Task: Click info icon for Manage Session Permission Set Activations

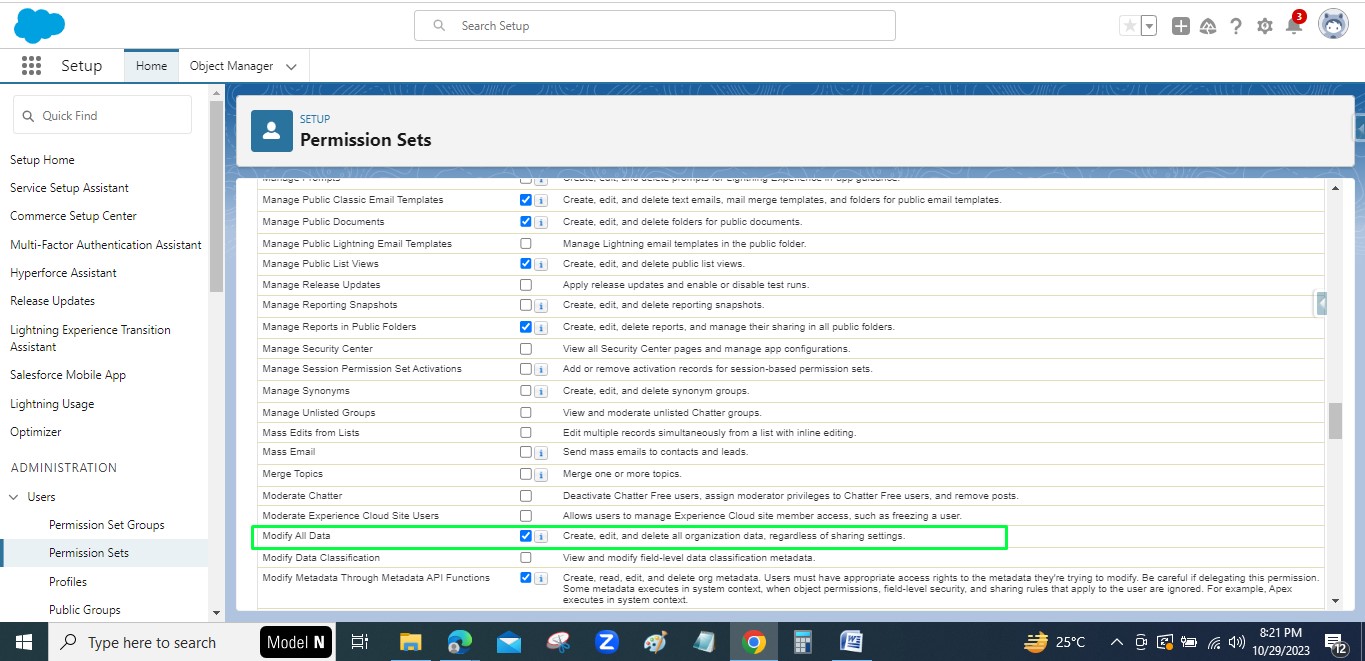Action: click(541, 370)
